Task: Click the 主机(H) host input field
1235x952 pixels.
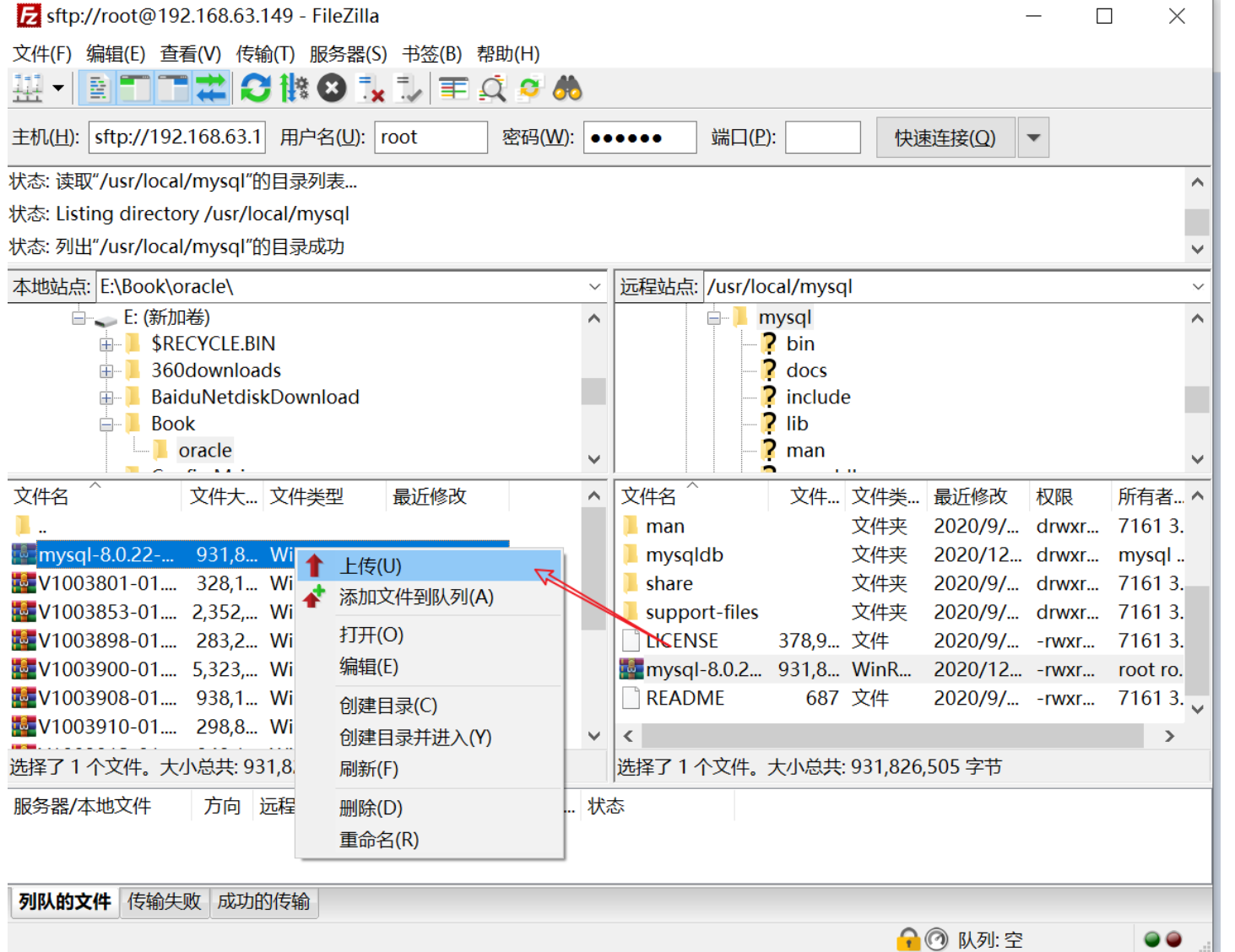Action: point(177,137)
